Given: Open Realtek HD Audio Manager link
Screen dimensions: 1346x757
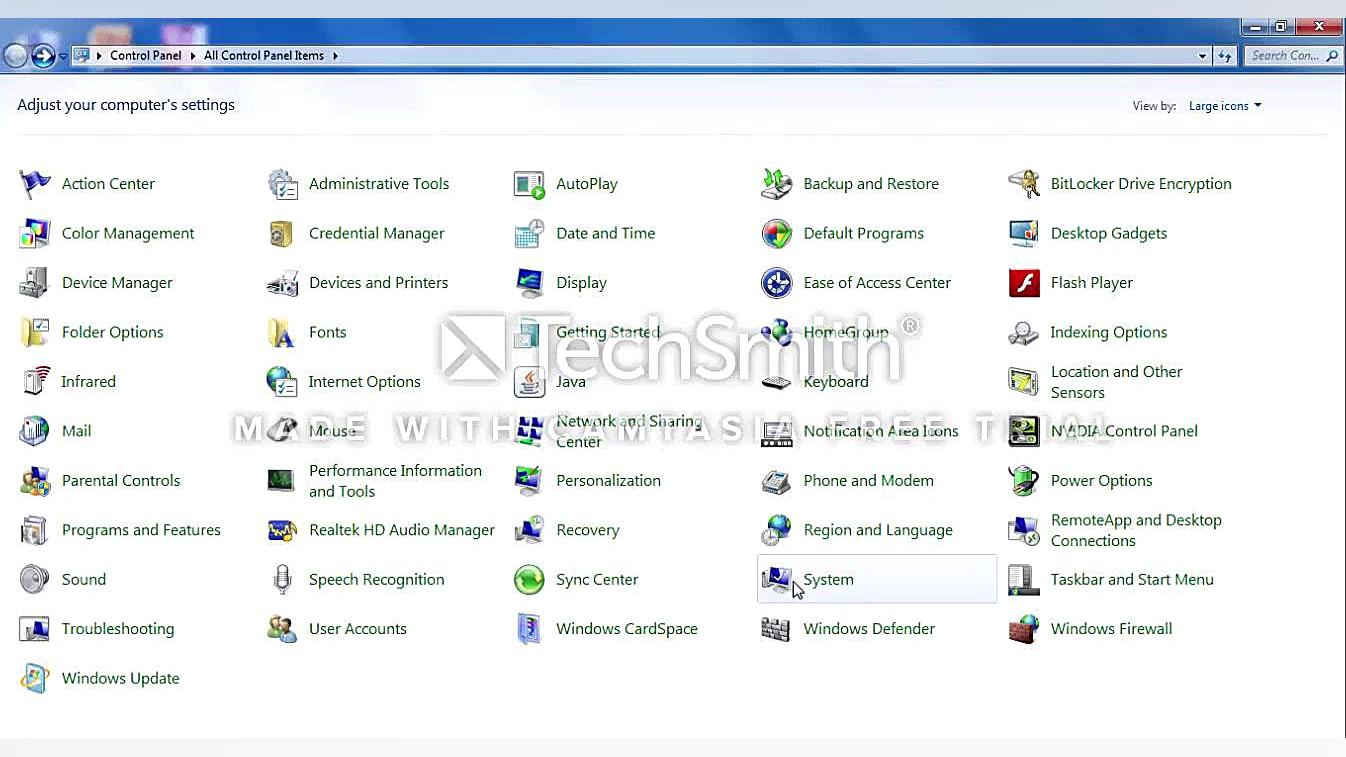Looking at the screenshot, I should pyautogui.click(x=402, y=530).
